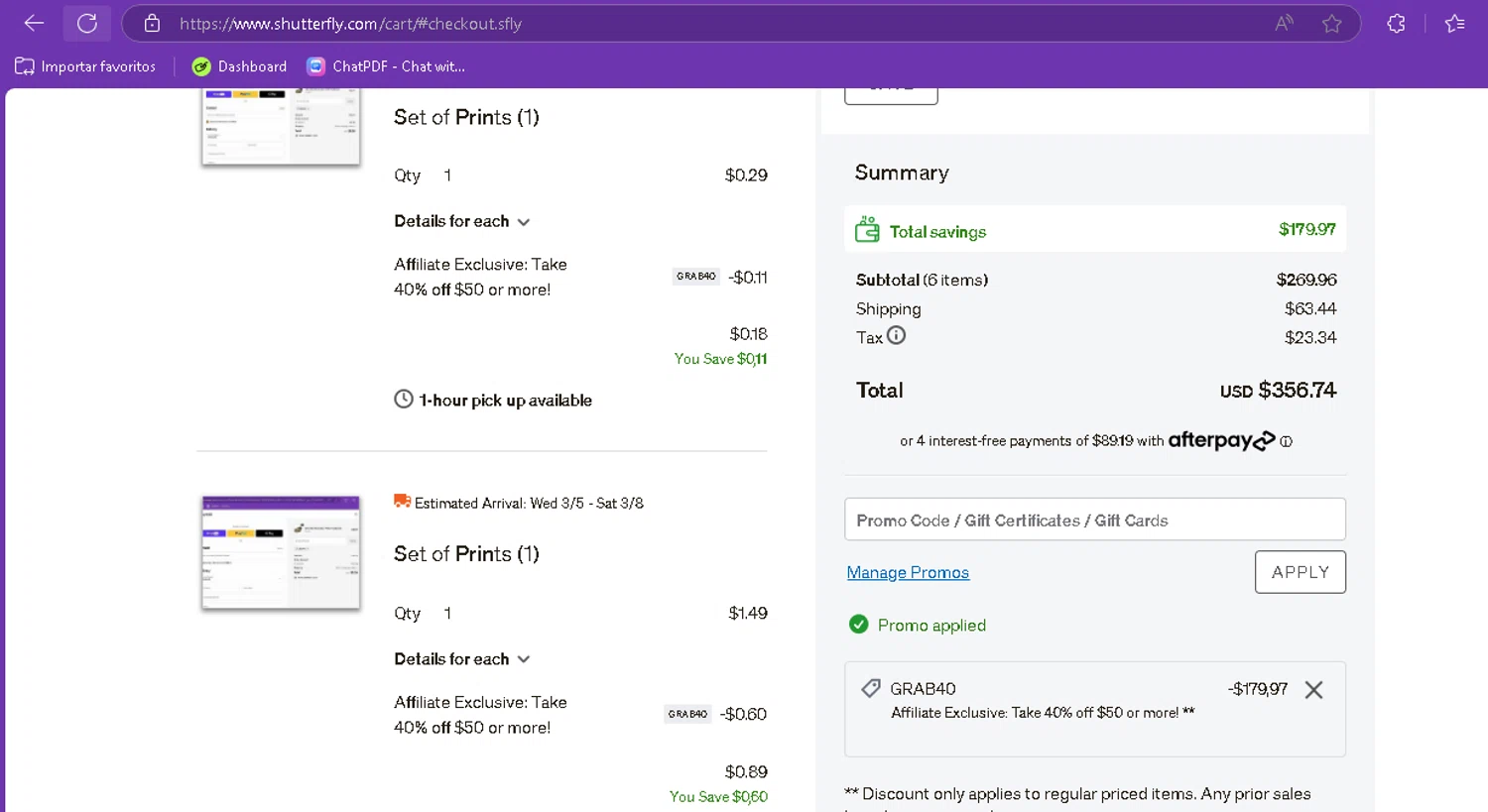Image resolution: width=1488 pixels, height=812 pixels.
Task: Reload the page with the refresh icon
Action: 87,23
